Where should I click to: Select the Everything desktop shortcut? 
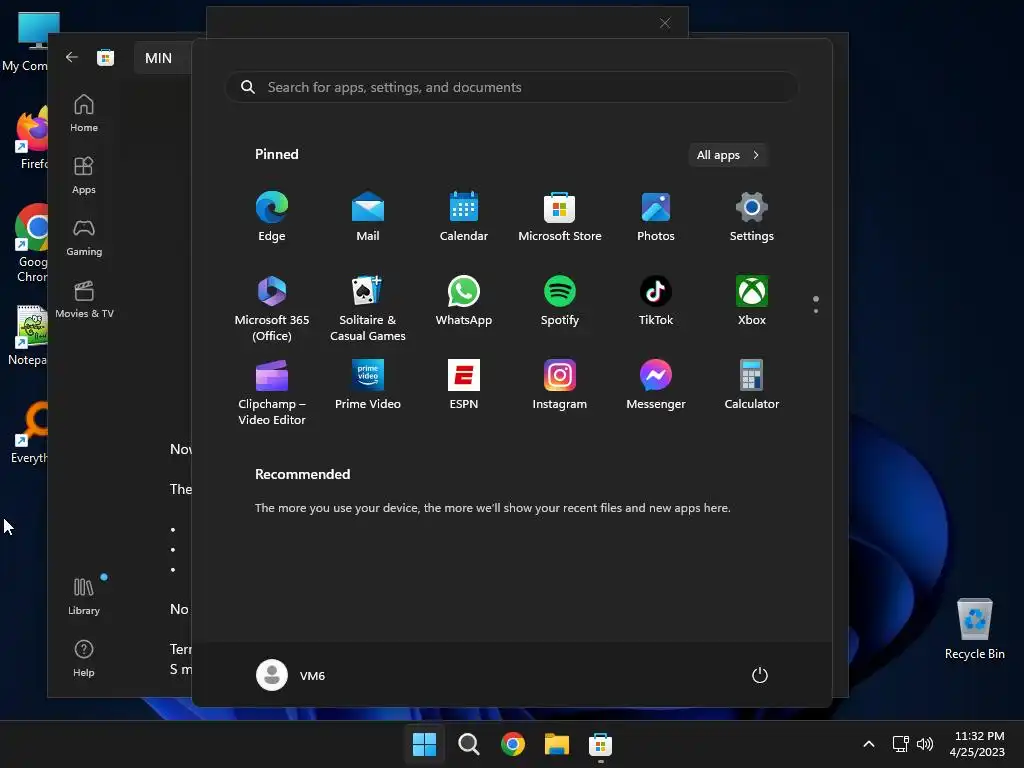(x=29, y=432)
